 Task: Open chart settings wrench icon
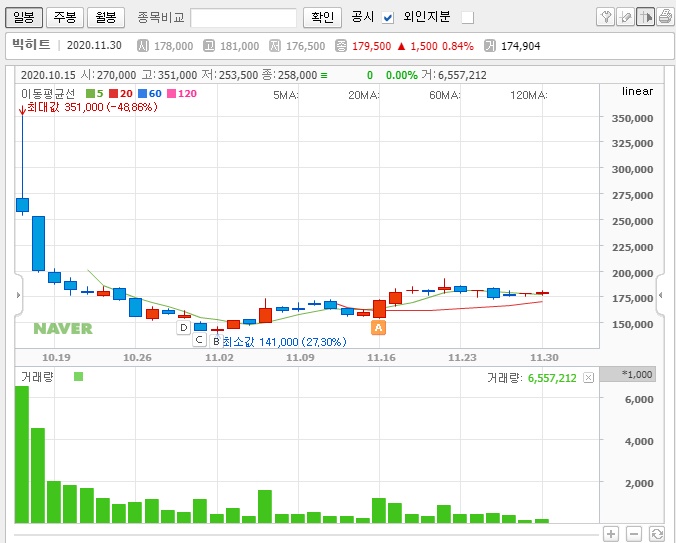(605, 18)
